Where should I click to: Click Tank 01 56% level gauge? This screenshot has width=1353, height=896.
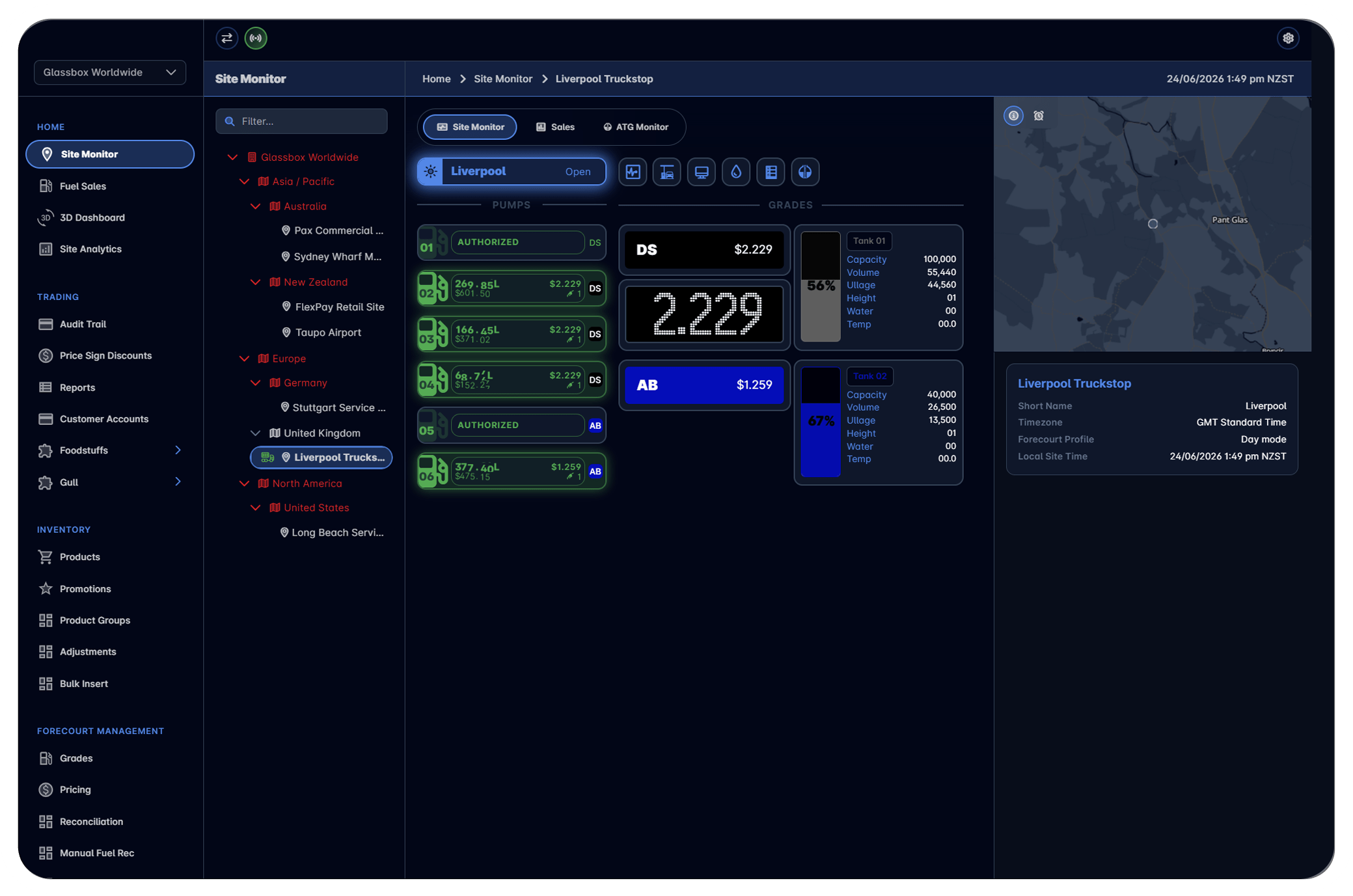[821, 286]
